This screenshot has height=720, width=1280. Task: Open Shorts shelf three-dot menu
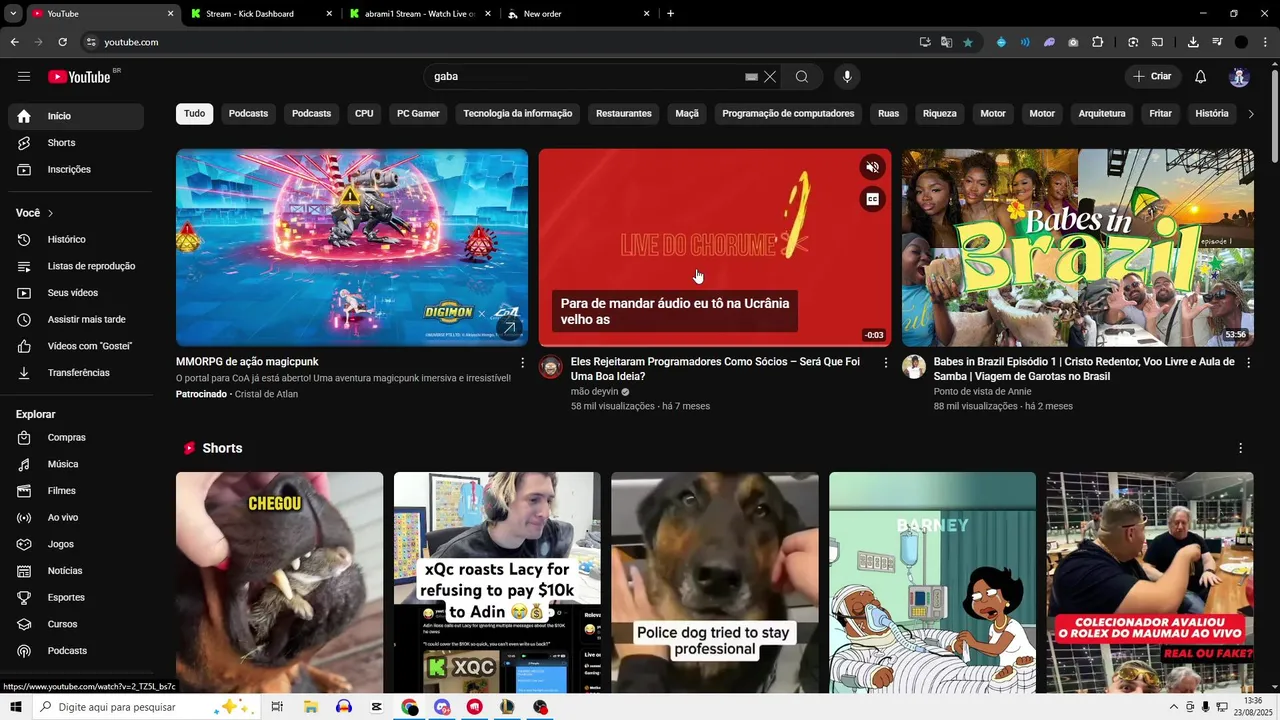(x=1240, y=448)
